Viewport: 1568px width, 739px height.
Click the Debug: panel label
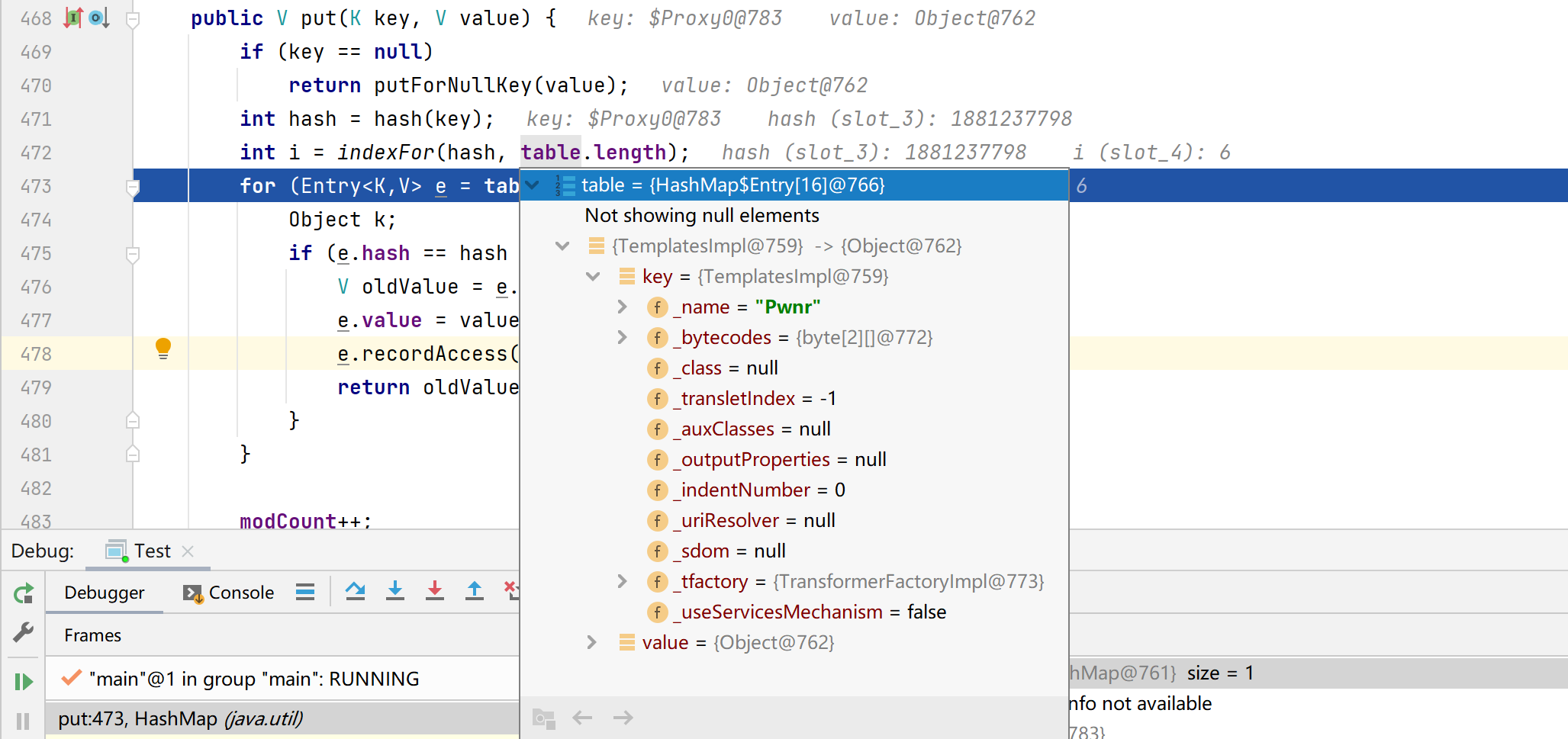click(43, 551)
